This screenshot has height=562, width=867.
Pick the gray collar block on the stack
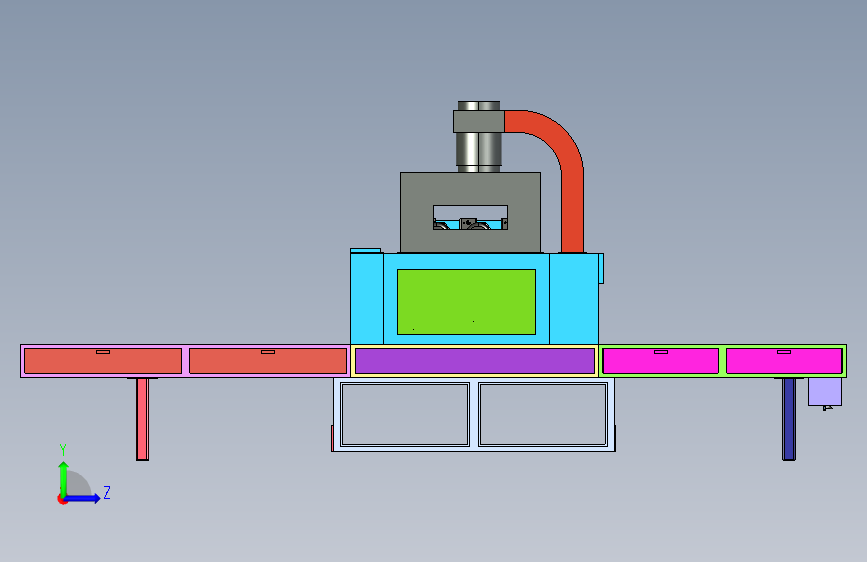coord(479,122)
